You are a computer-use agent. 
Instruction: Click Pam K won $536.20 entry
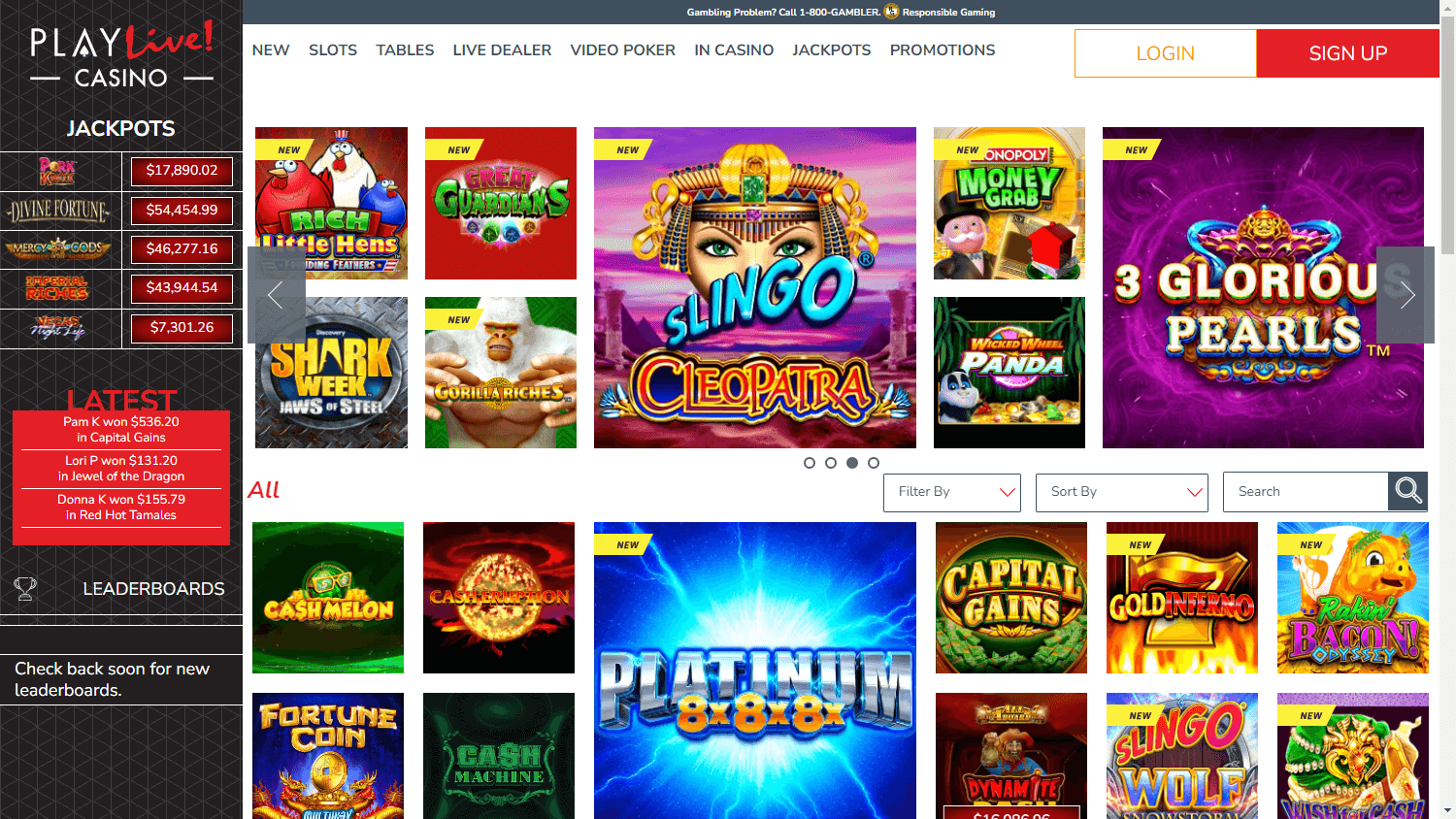[x=121, y=430]
